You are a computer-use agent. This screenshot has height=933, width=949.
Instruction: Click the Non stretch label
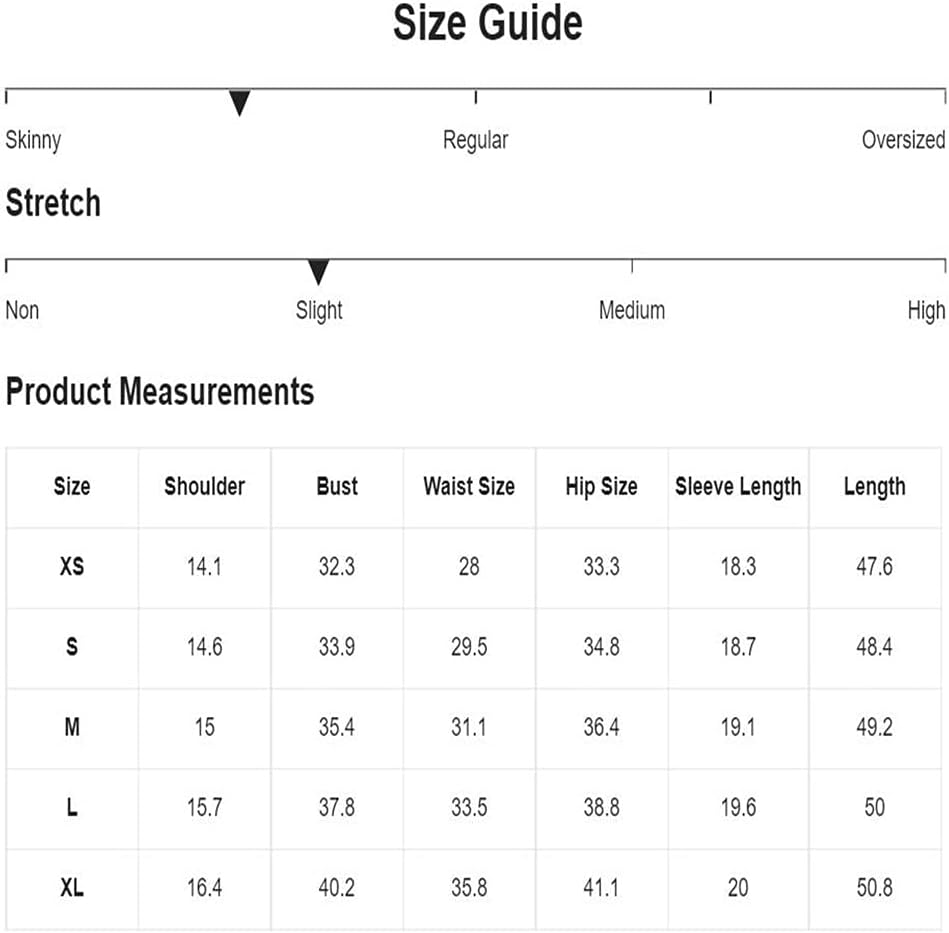coord(22,310)
